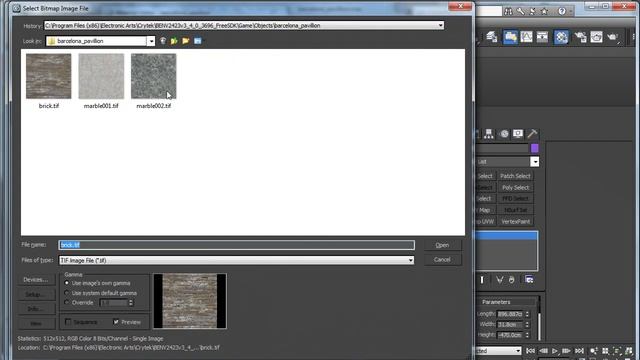The image size is (640, 360).
Task: Click Patch Select modifier button
Action: click(x=515, y=176)
